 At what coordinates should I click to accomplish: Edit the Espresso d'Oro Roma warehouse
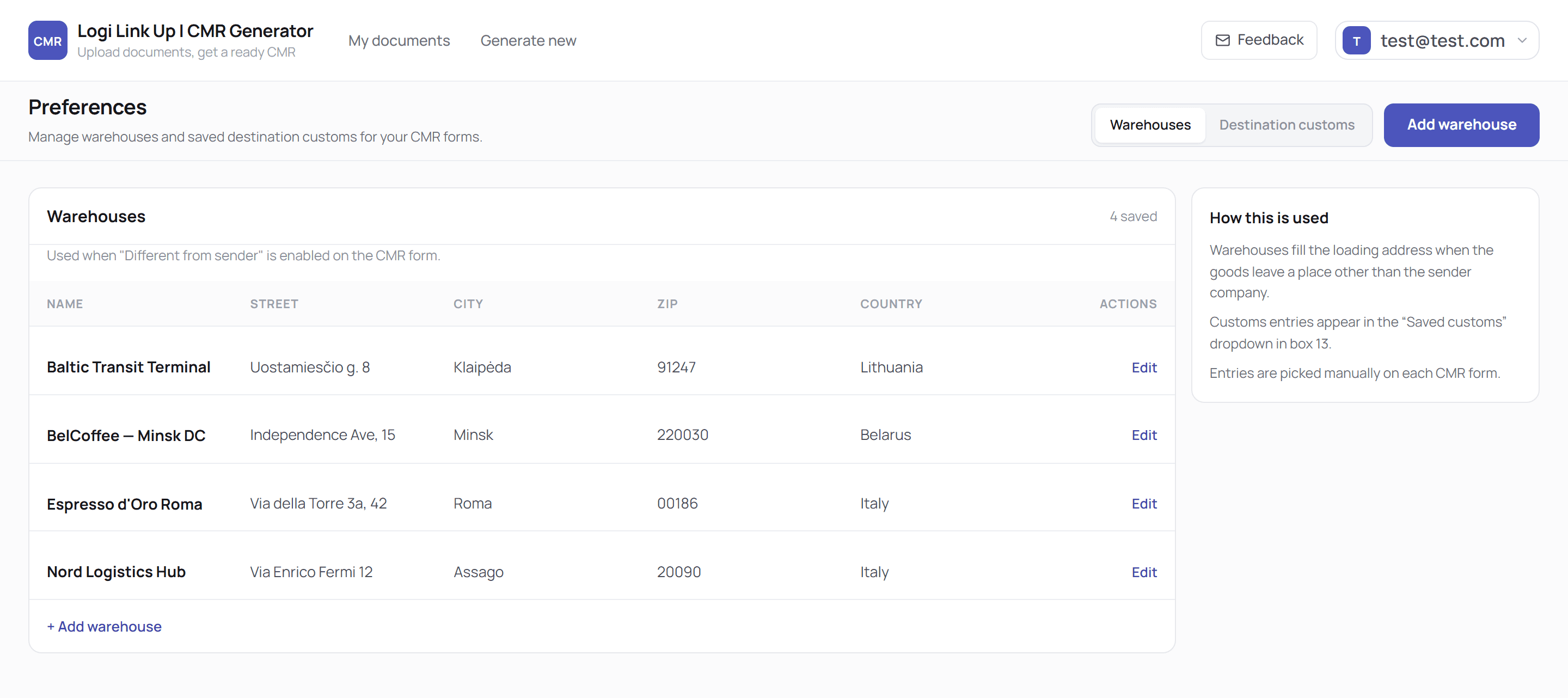coord(1144,504)
